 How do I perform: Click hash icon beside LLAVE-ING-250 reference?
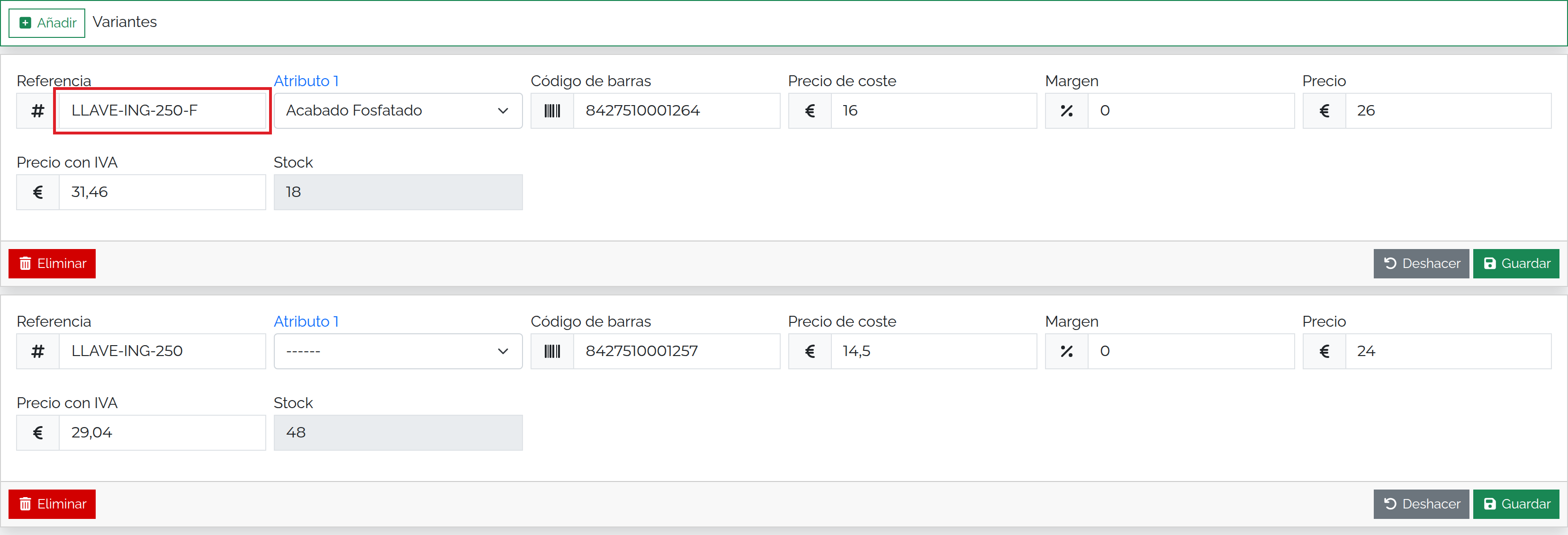[x=38, y=351]
